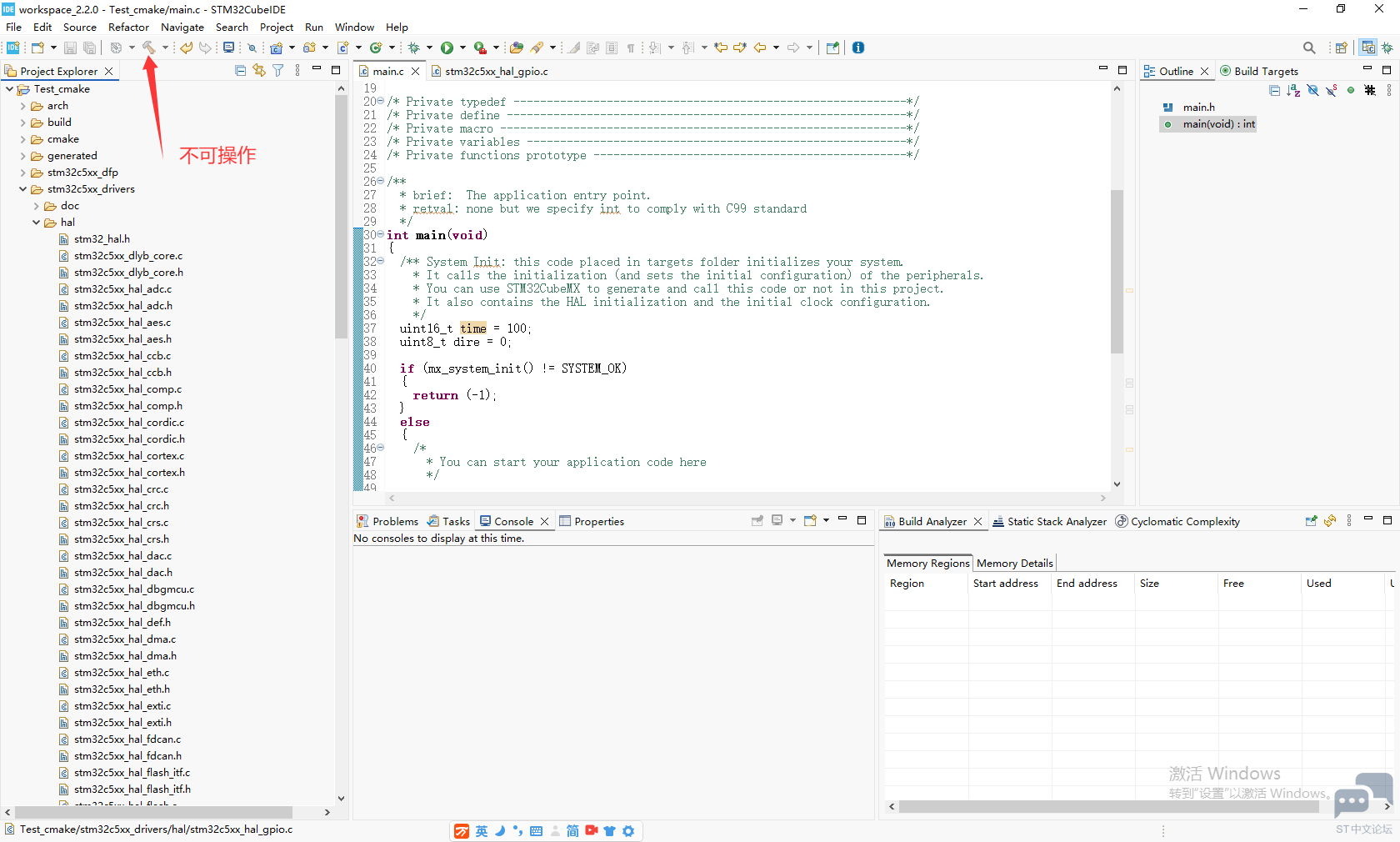The width and height of the screenshot is (1400, 842).
Task: Open the Refactor menu
Action: click(128, 27)
